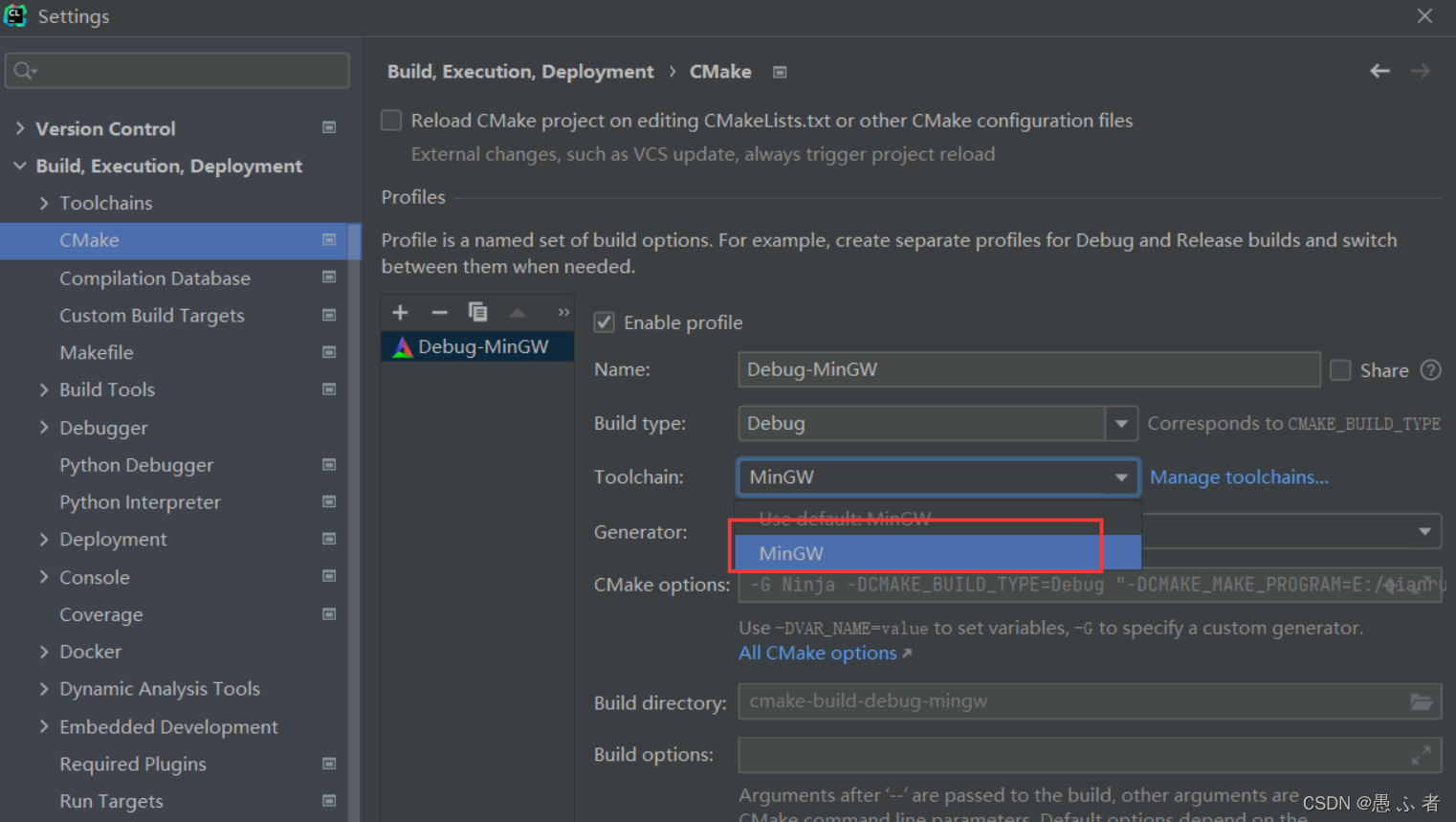Click project icon on Custom Build Targets row
This screenshot has width=1456, height=822.
(x=329, y=315)
